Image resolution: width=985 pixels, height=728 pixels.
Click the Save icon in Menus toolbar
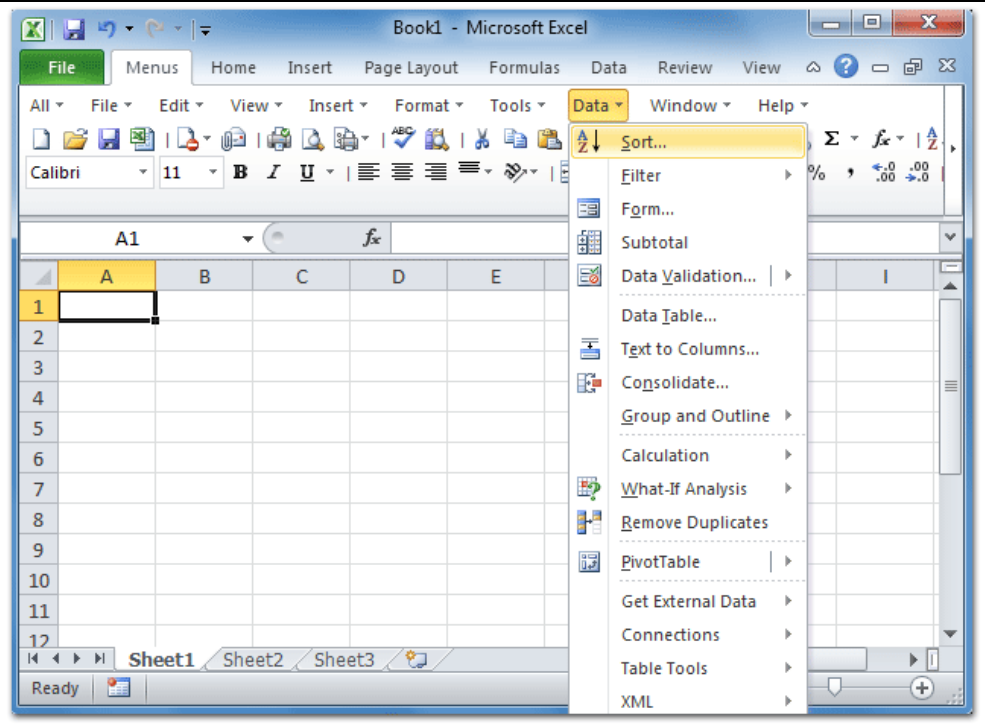point(109,139)
